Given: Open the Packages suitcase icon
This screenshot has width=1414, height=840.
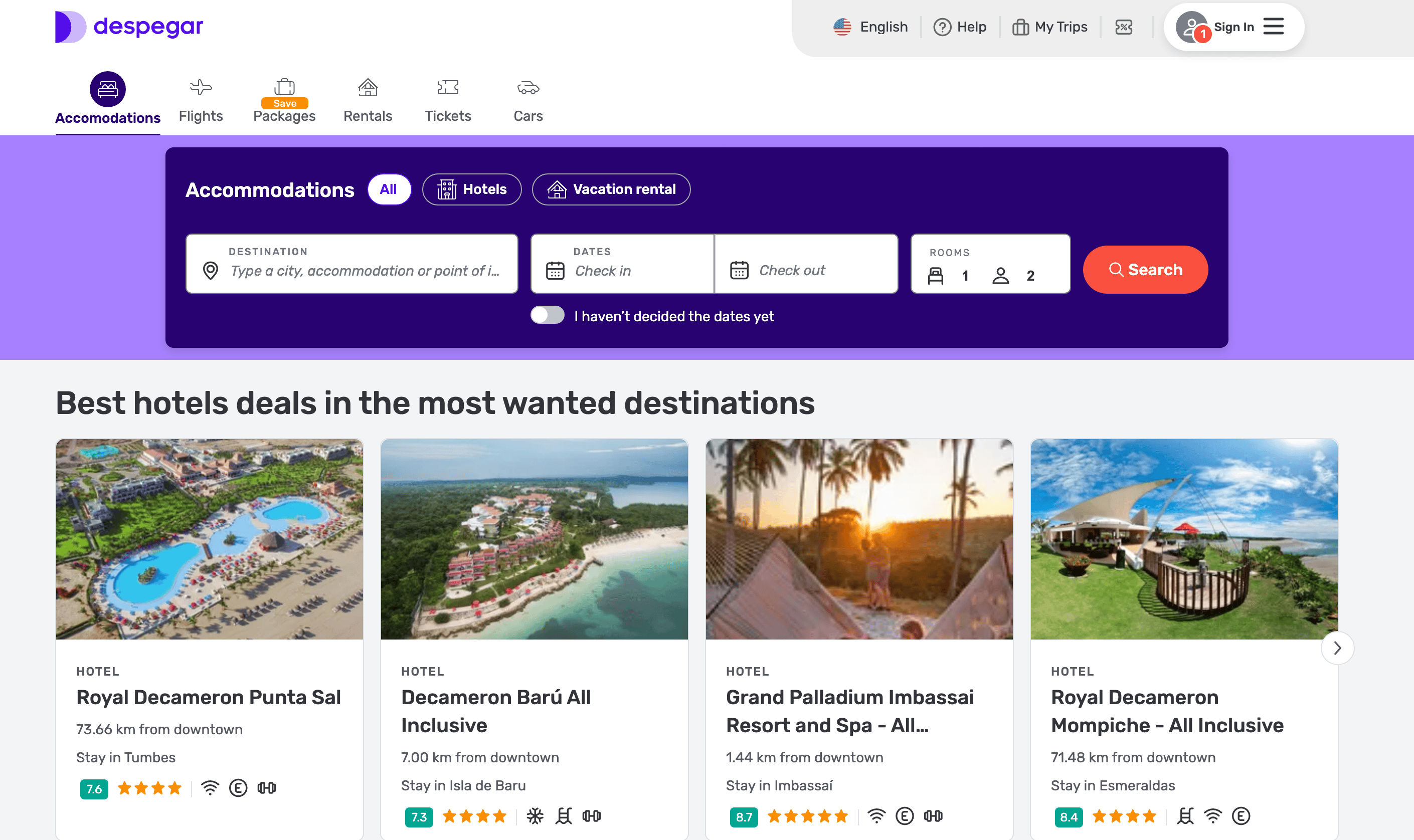Looking at the screenshot, I should (284, 87).
